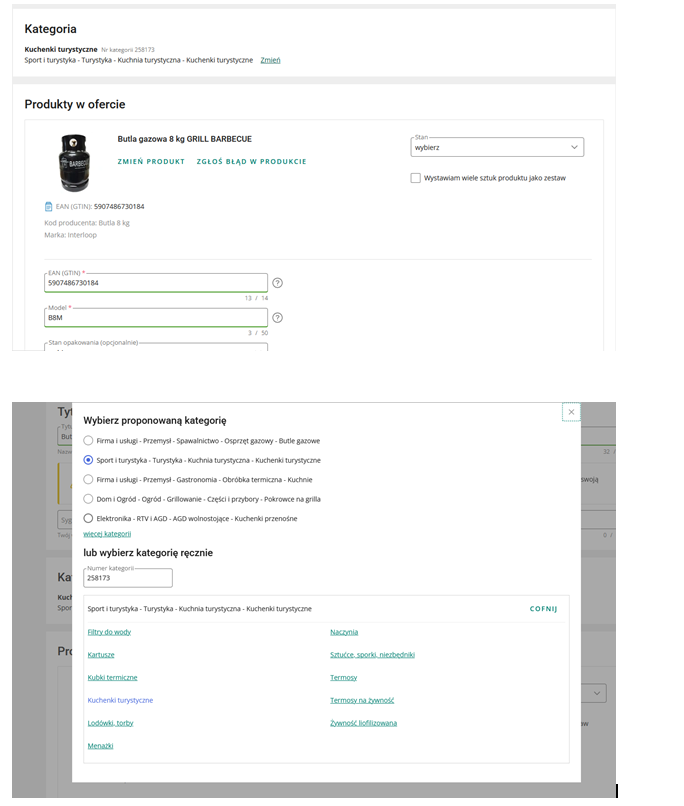
Task: Close the category selection dialog
Action: tap(571, 412)
